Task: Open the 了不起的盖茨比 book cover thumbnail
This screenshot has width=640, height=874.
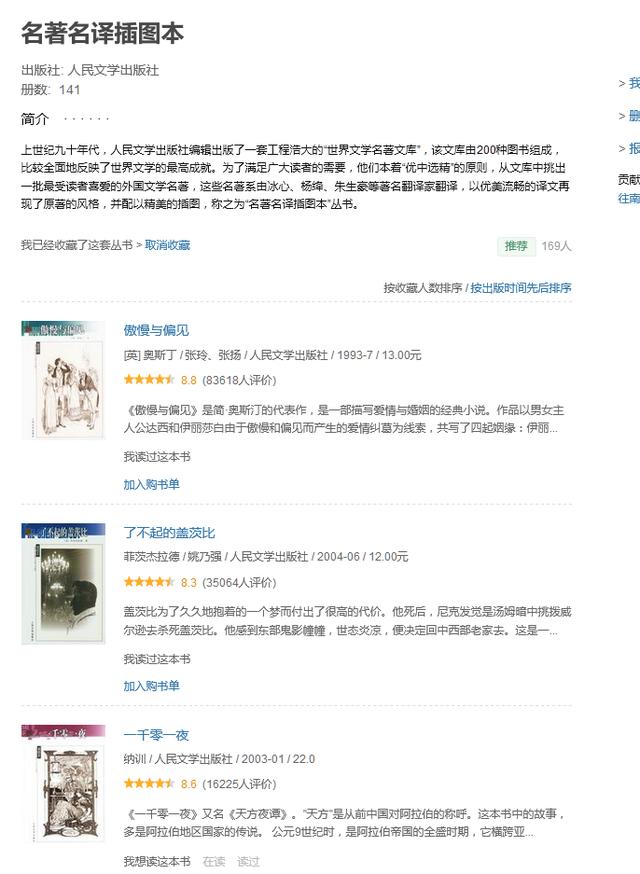Action: pos(63,583)
